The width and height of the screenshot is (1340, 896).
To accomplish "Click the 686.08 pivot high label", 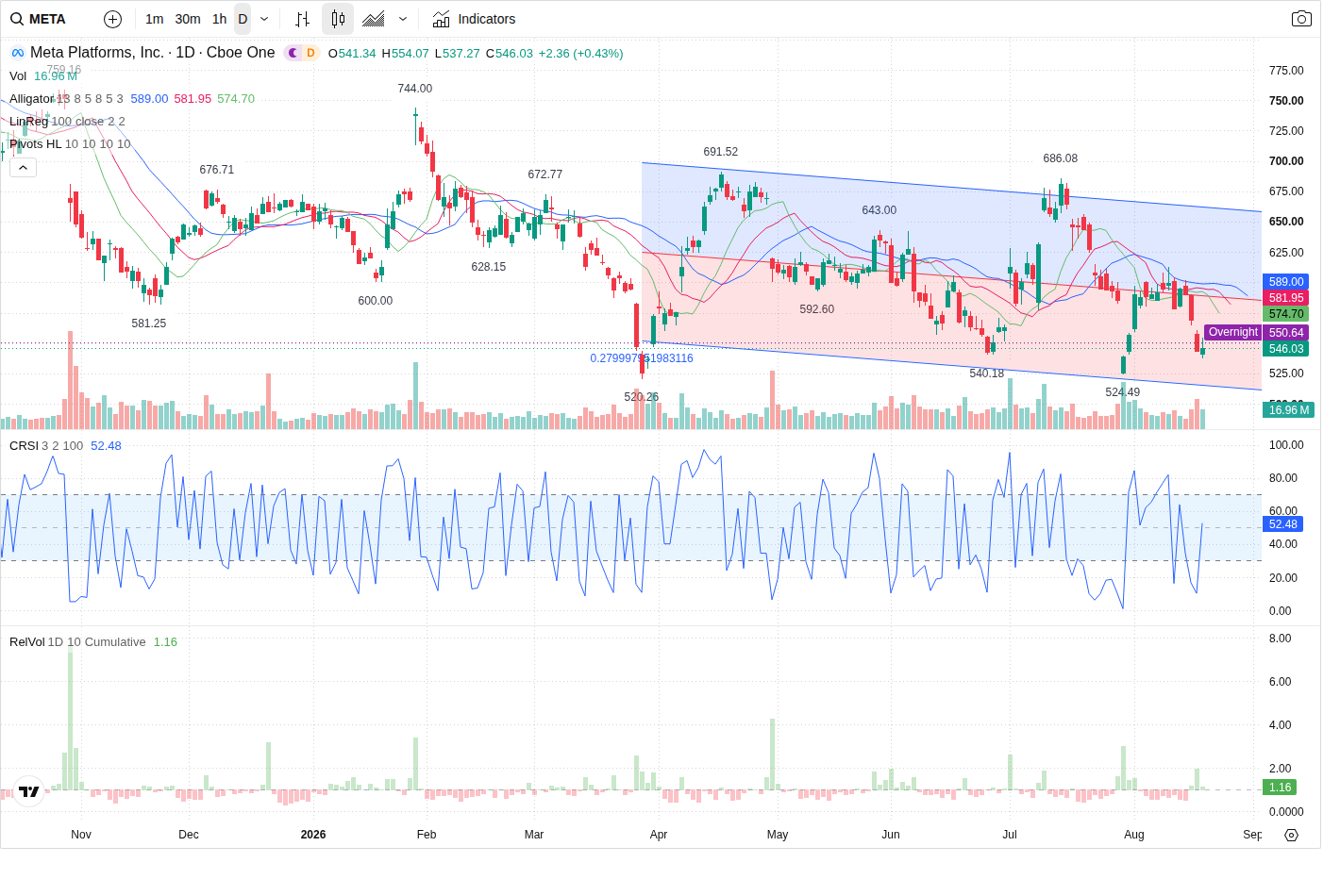I will (x=1061, y=158).
